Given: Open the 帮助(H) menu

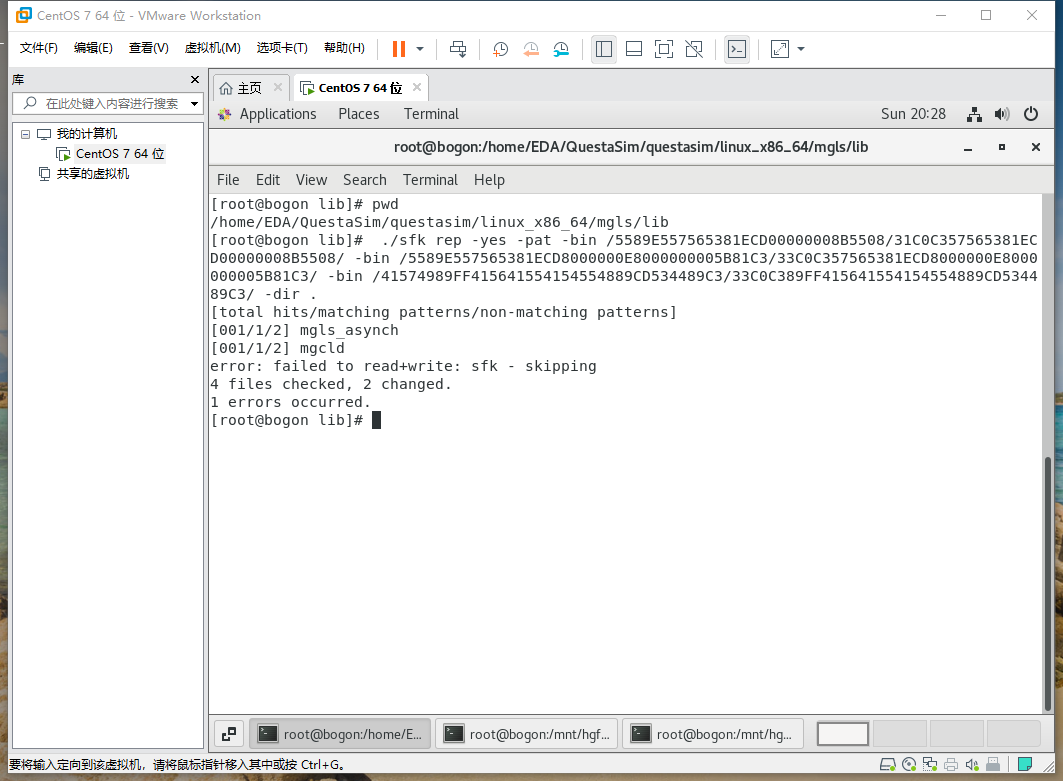Looking at the screenshot, I should click(344, 48).
